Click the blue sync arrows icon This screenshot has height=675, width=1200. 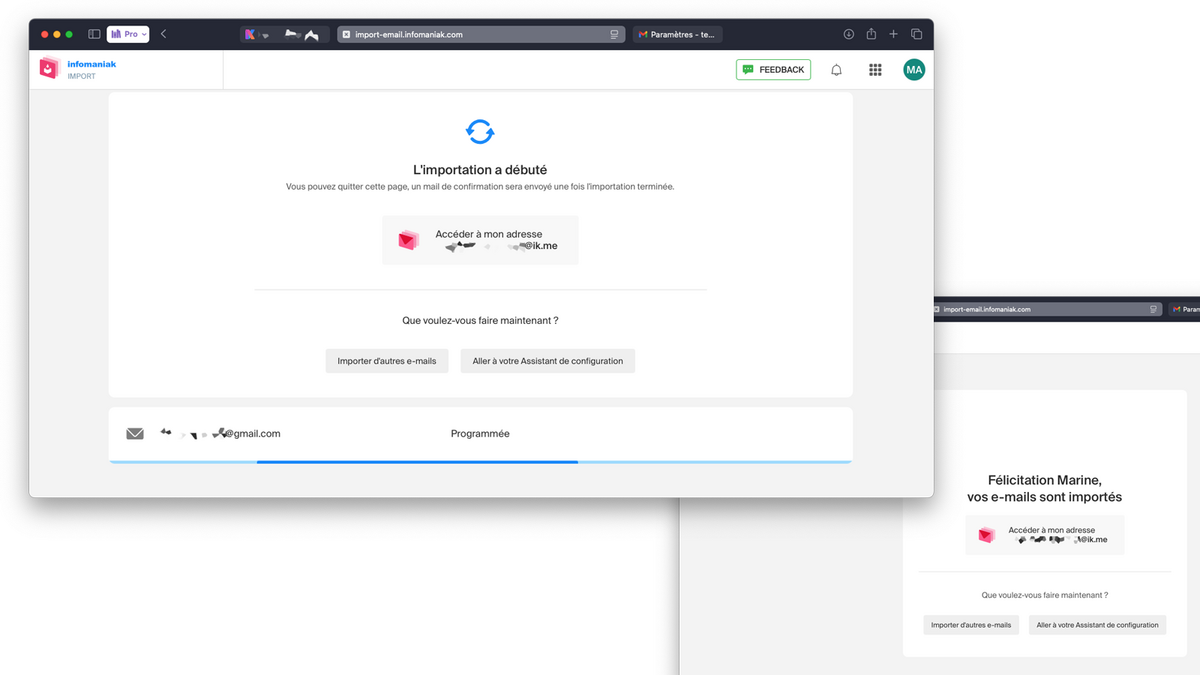[480, 131]
